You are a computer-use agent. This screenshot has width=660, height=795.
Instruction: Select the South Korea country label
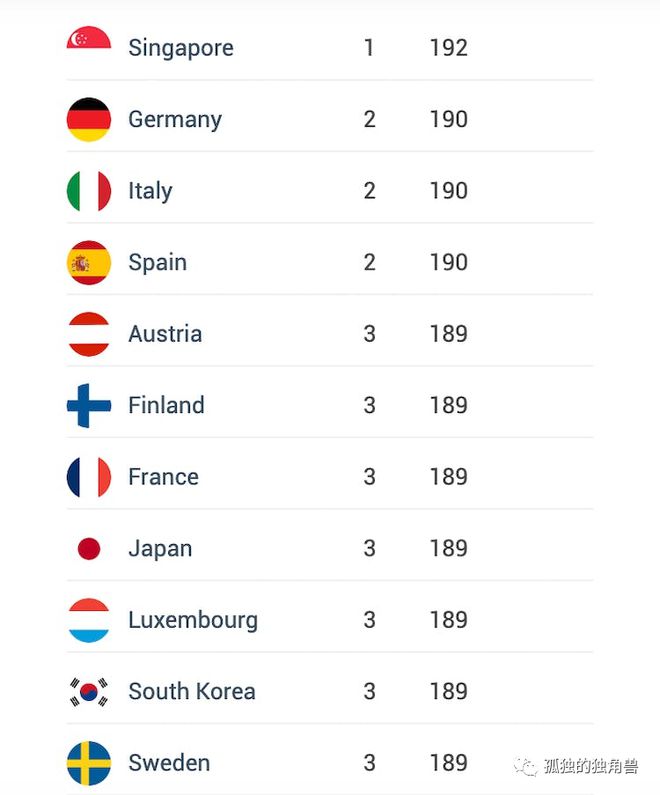[192, 692]
